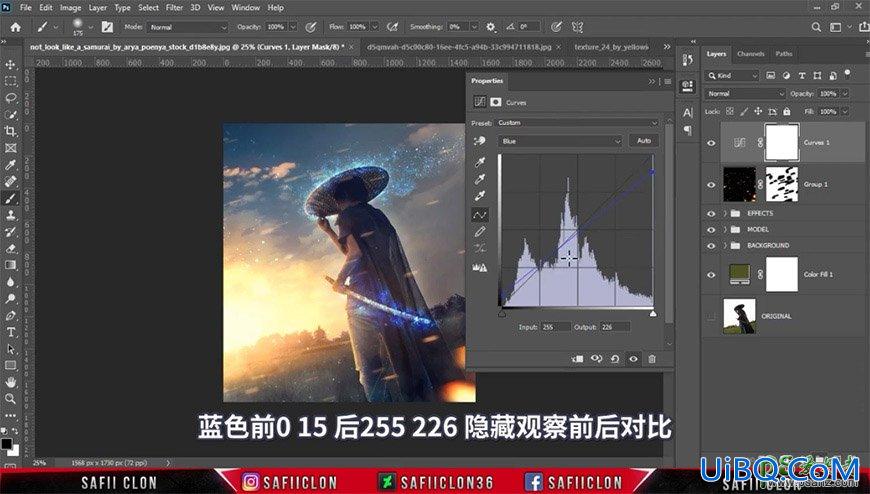Click black point eyedropper in Curves
Viewport: 870px width, 494px height.
479,162
